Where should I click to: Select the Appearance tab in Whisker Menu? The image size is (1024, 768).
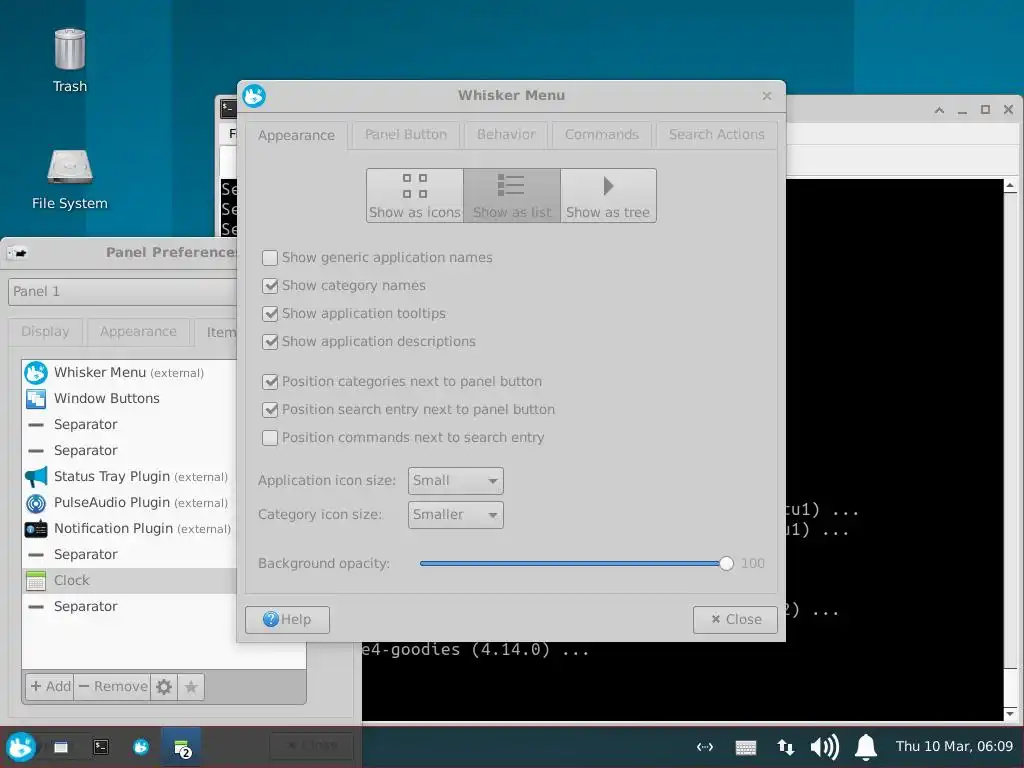296,136
